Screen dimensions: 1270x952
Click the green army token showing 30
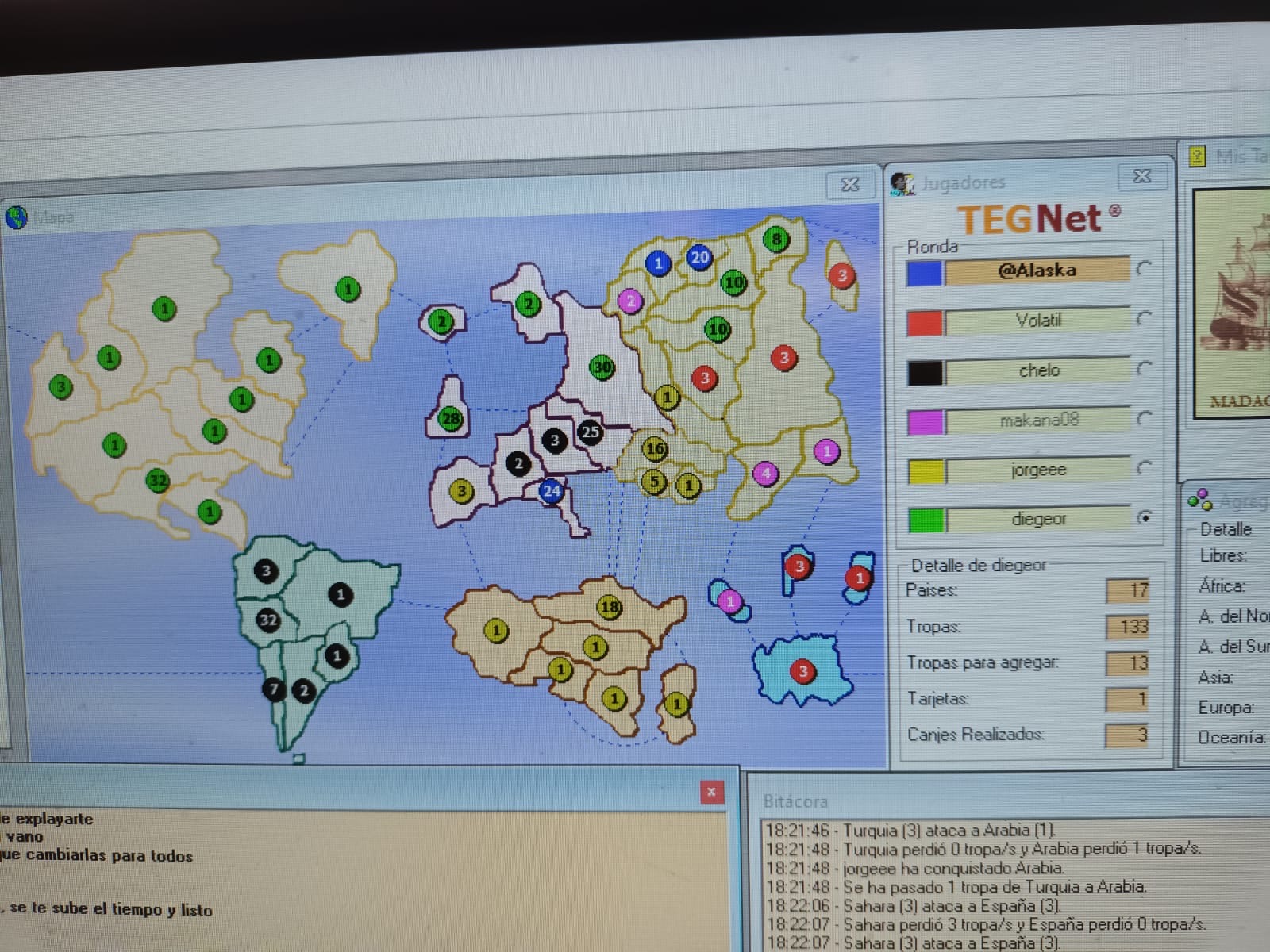(x=602, y=367)
